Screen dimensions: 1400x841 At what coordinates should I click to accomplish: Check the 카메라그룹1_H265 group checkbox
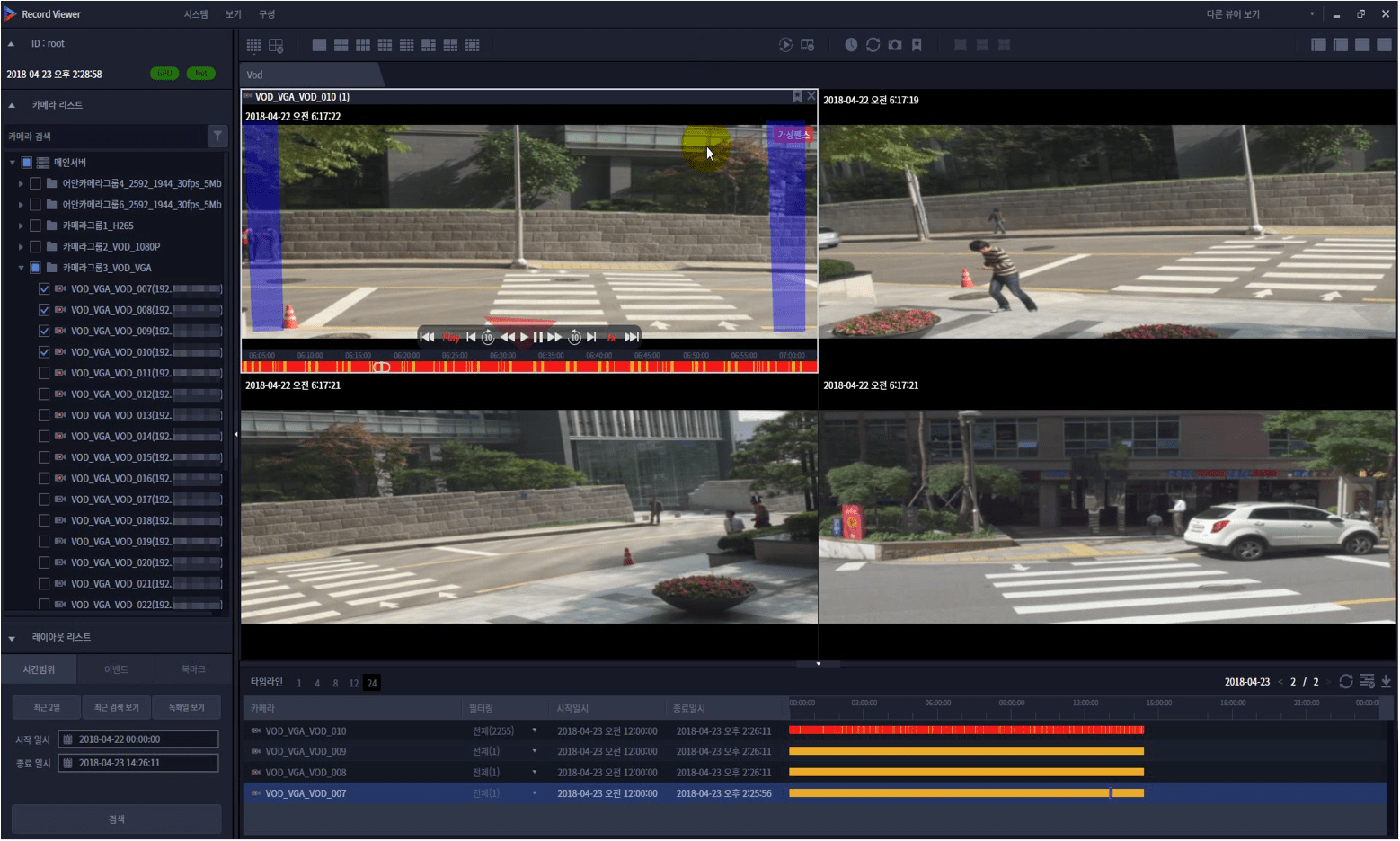point(35,226)
